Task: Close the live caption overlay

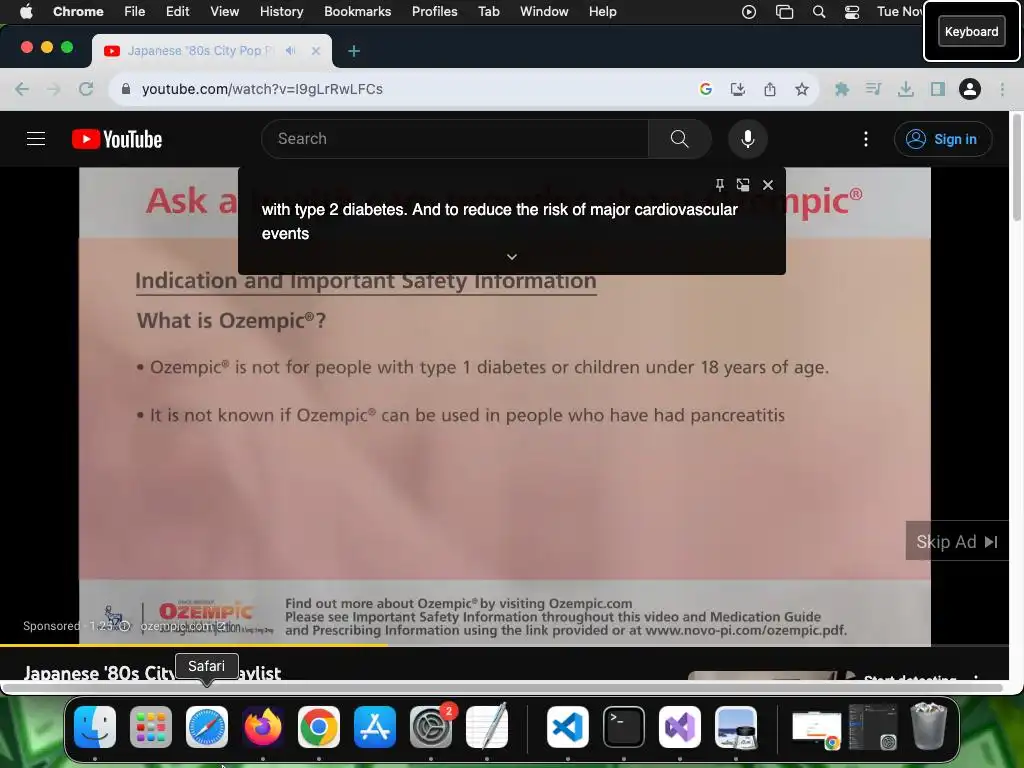Action: (x=768, y=185)
